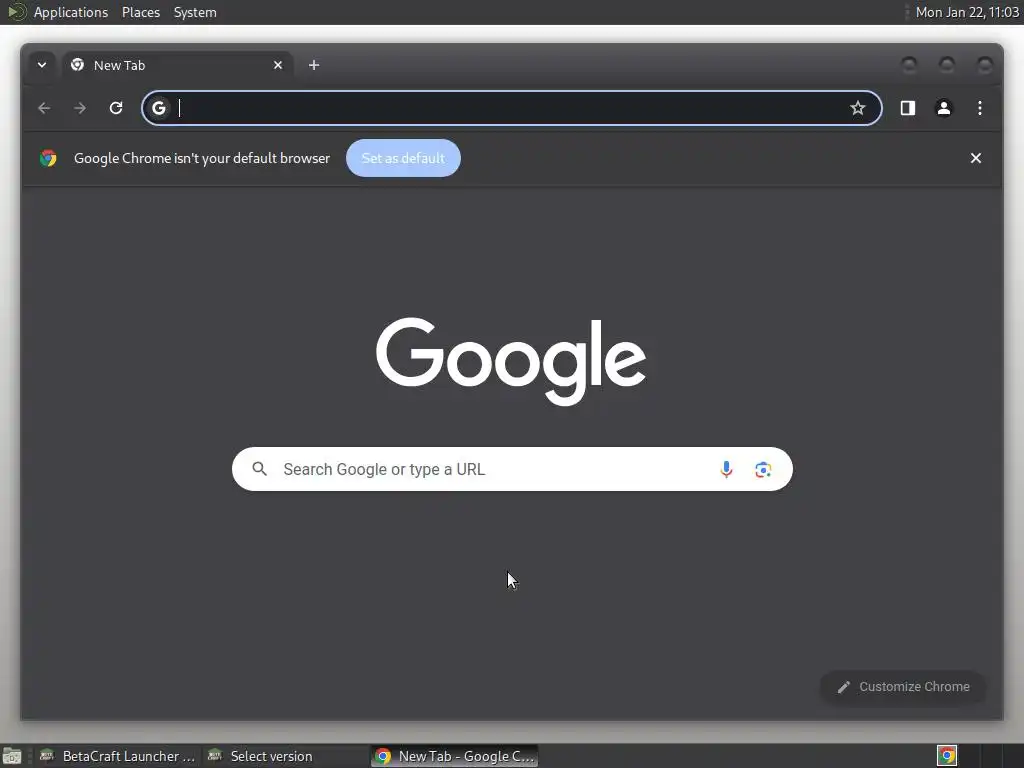This screenshot has height=768, width=1024.
Task: Go back with the back arrow
Action: (44, 108)
